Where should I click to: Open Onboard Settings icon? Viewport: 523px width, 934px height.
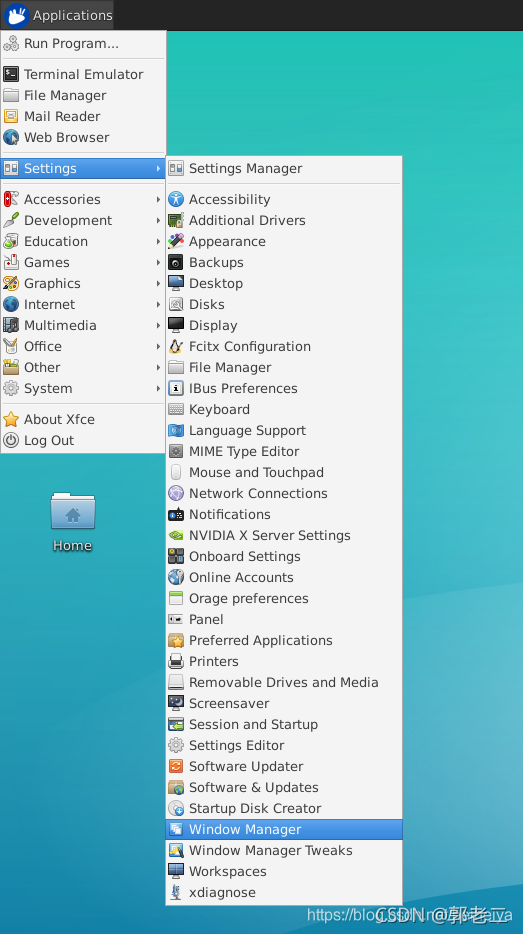[176, 556]
